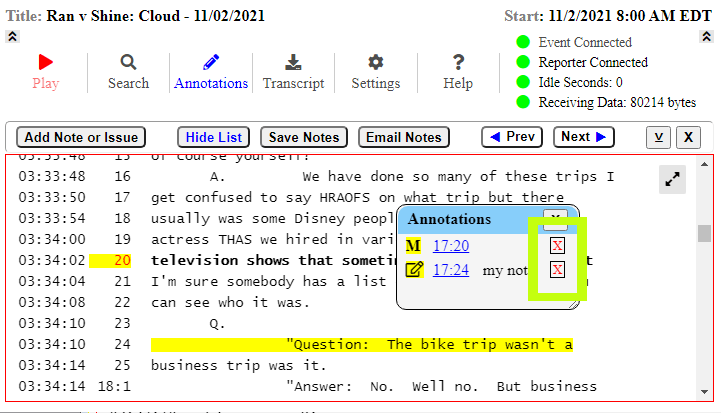Click the "Idle Seconds: 0" status

580,82
